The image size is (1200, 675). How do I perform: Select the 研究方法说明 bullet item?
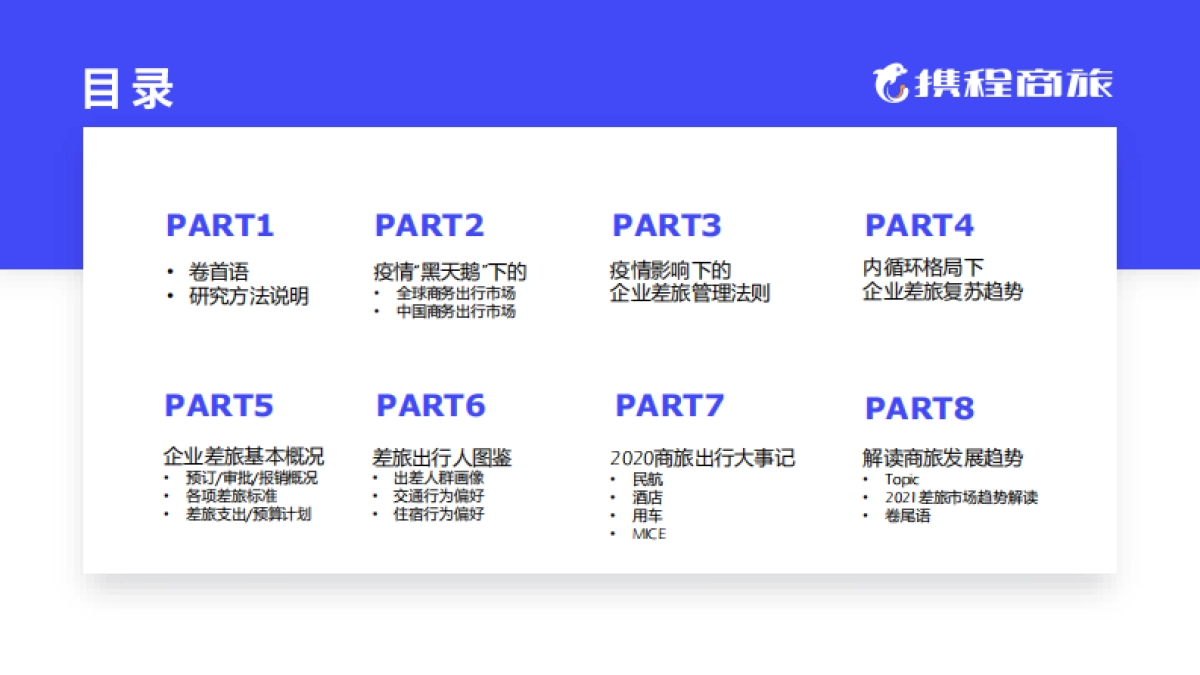click(249, 297)
